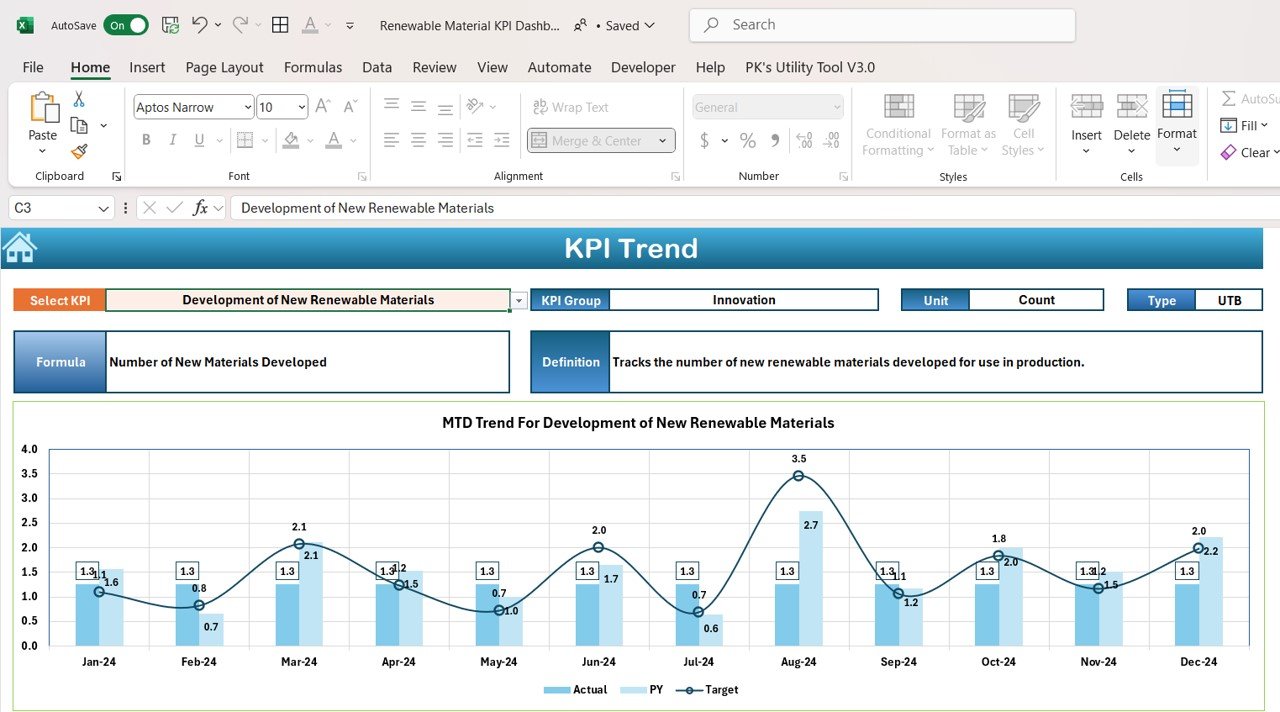Open the Data tab
Screen dimensions: 1280x712
[377, 67]
